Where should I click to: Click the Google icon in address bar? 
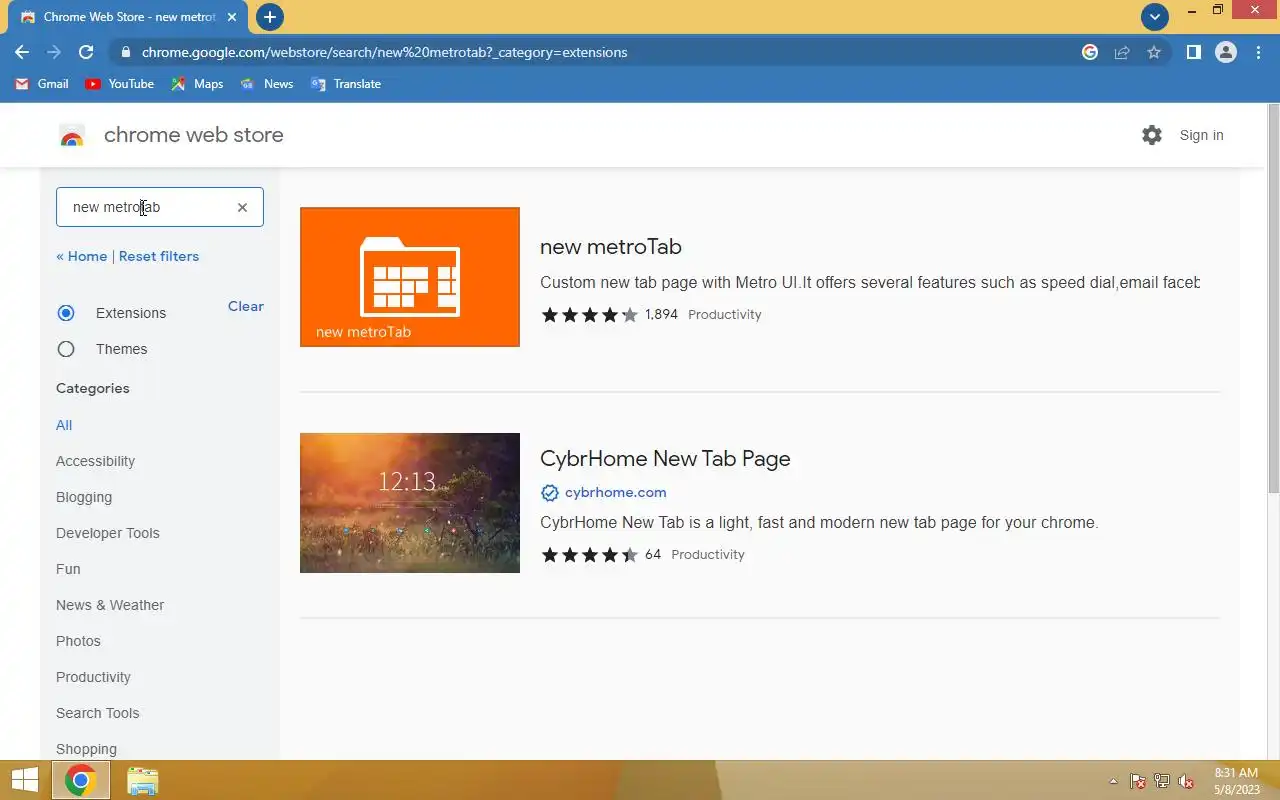point(1090,52)
